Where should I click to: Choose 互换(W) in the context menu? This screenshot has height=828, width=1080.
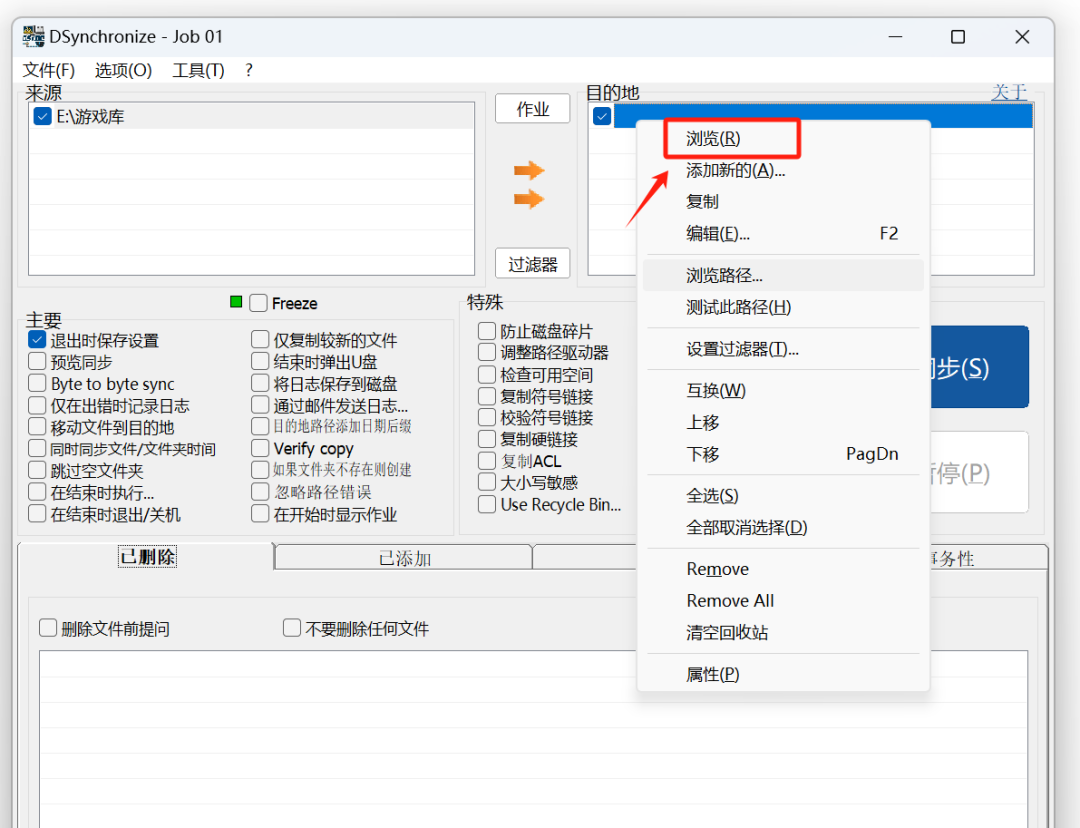[783, 391]
